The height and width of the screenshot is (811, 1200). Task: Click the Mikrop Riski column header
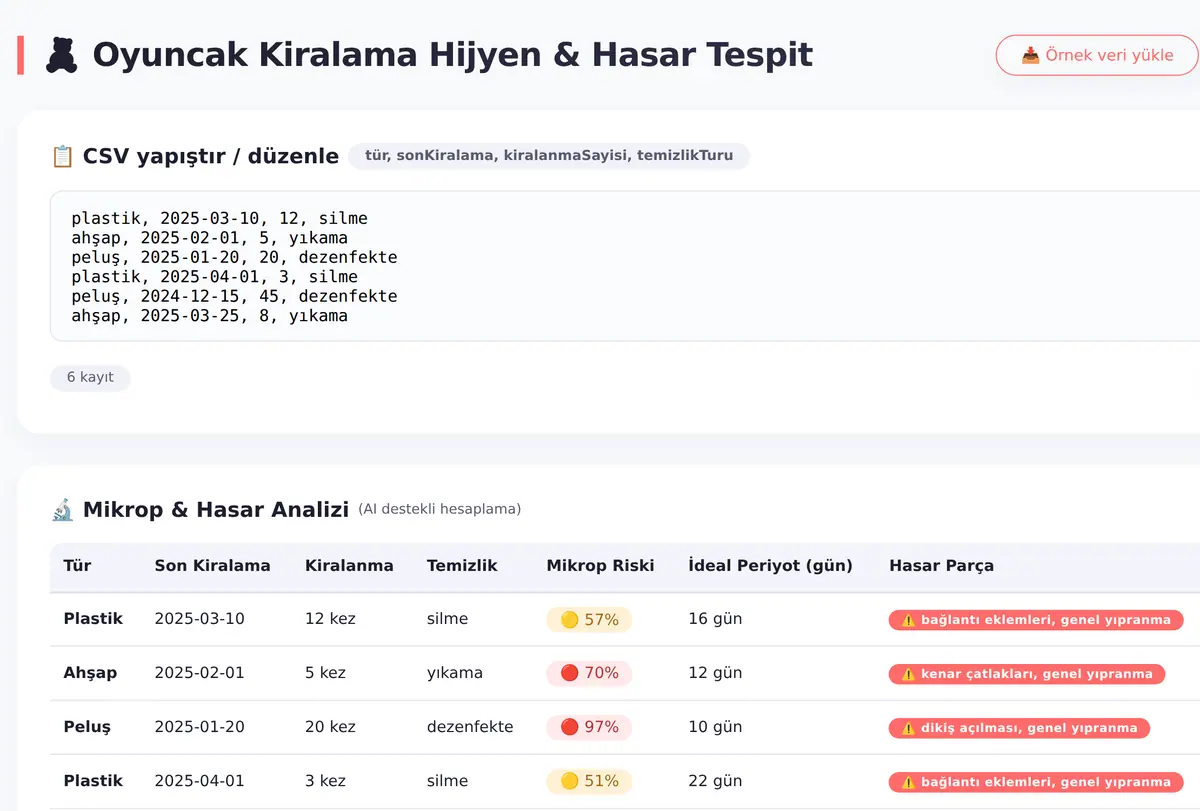[x=600, y=566]
